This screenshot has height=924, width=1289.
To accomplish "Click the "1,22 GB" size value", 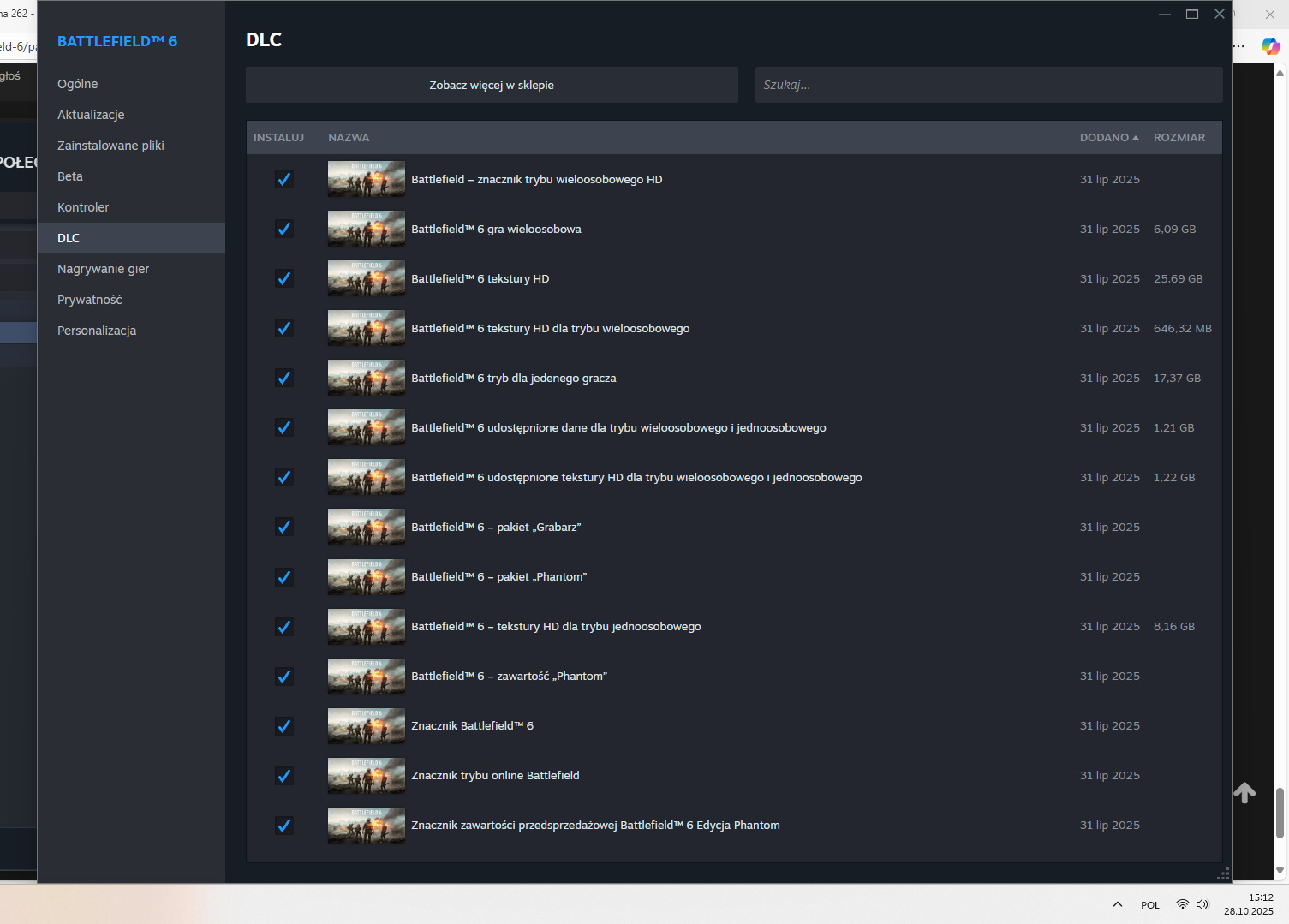I will (x=1174, y=477).
